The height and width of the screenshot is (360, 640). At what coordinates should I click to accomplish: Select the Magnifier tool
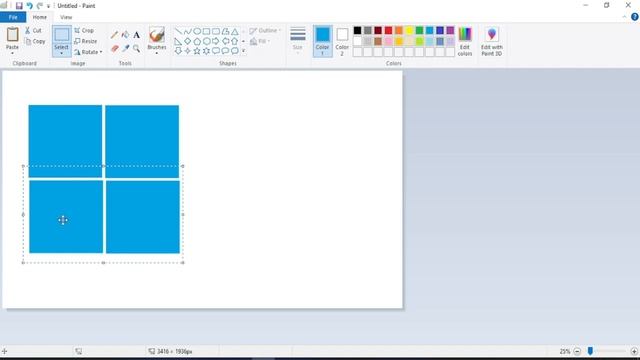136,49
